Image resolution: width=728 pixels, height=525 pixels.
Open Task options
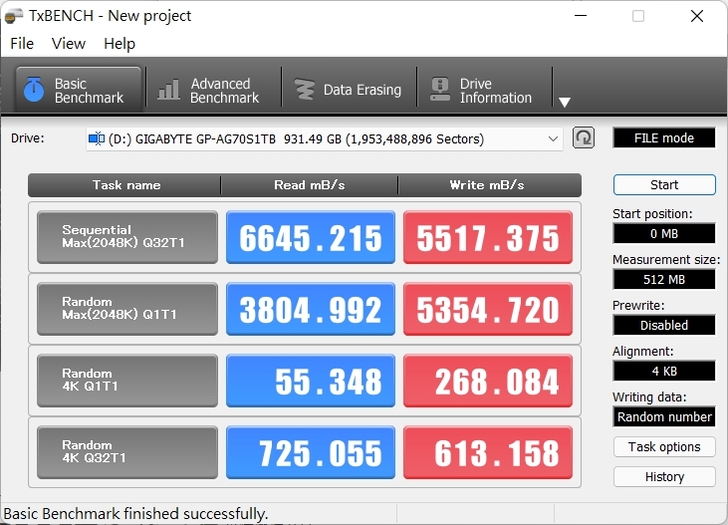[x=663, y=447]
